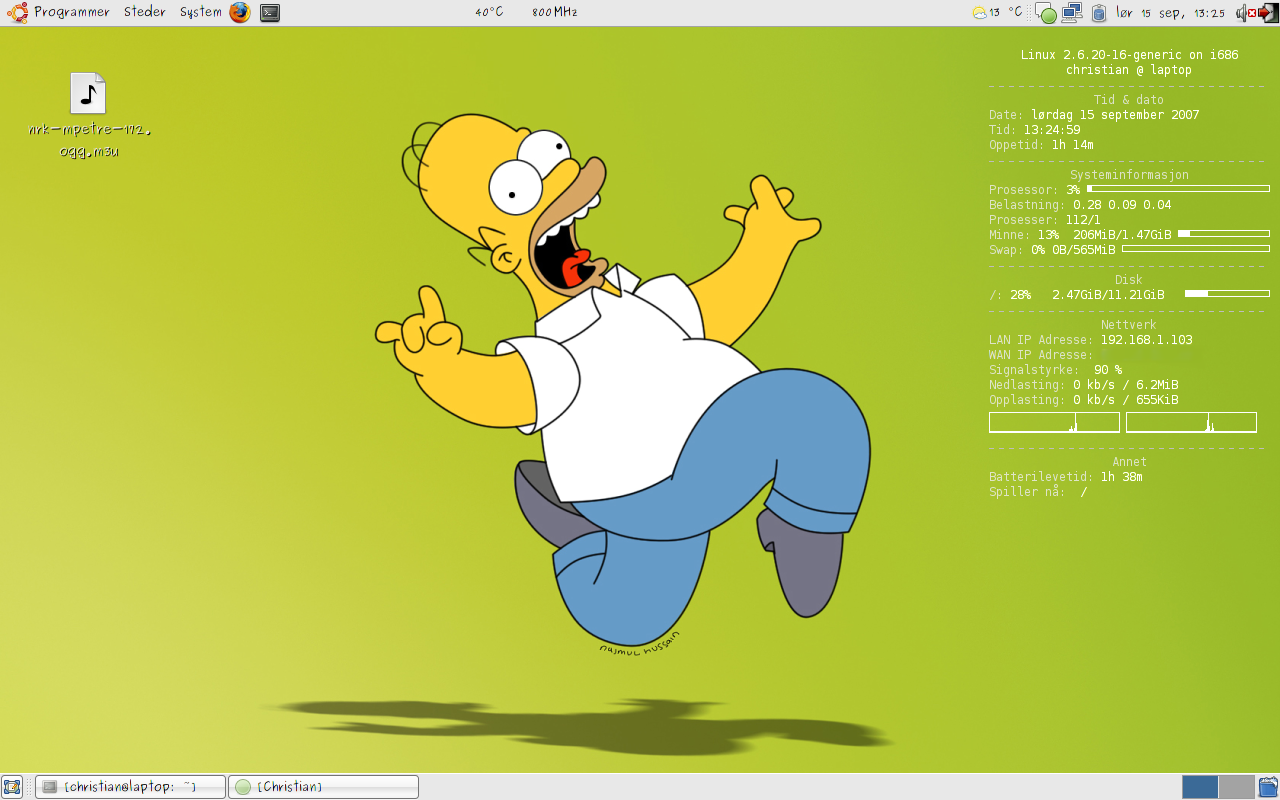Open the trash icon in bottom panel
The width and height of the screenshot is (1280, 800).
(1268, 787)
